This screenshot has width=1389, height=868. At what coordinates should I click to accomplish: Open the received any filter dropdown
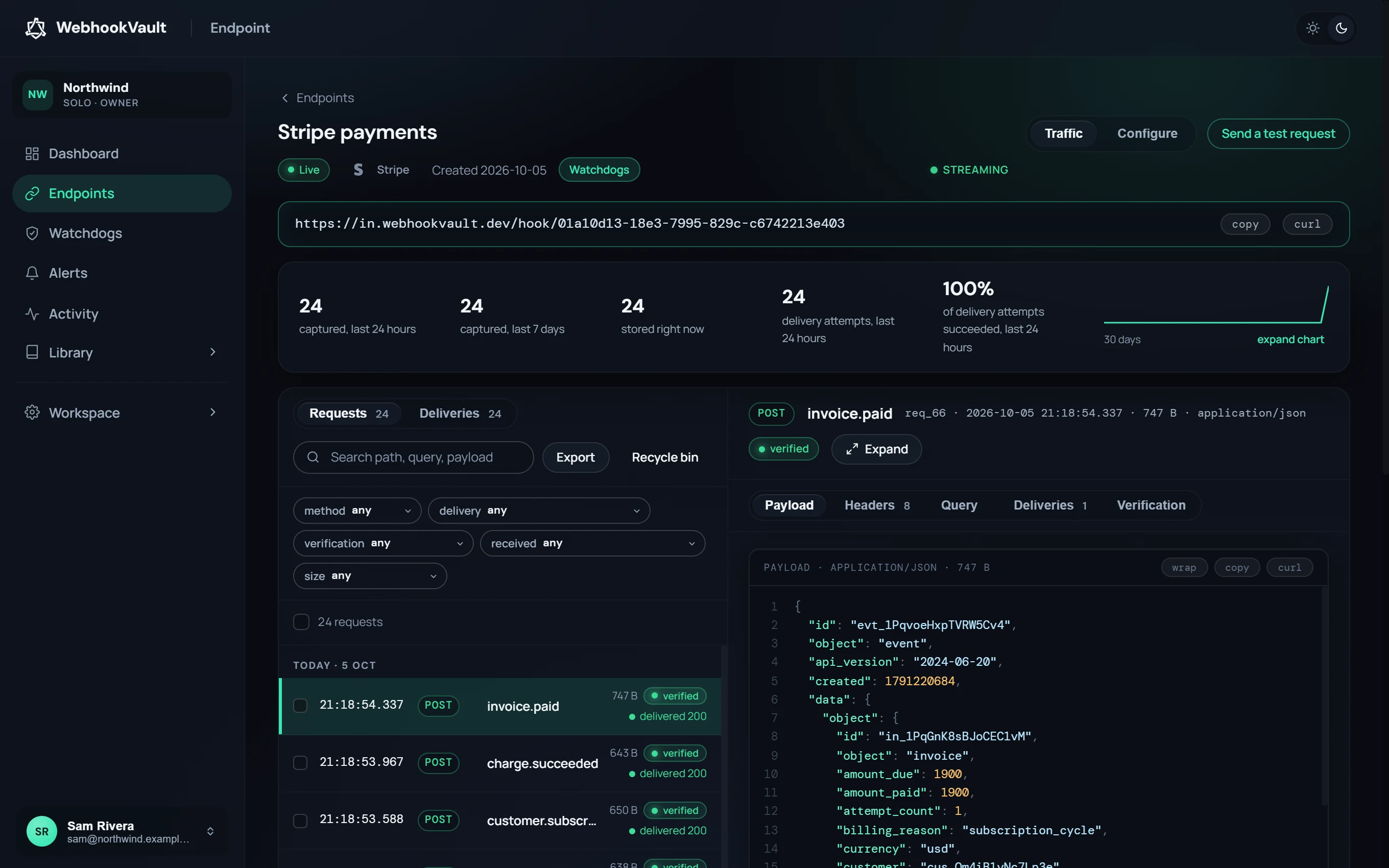[592, 543]
